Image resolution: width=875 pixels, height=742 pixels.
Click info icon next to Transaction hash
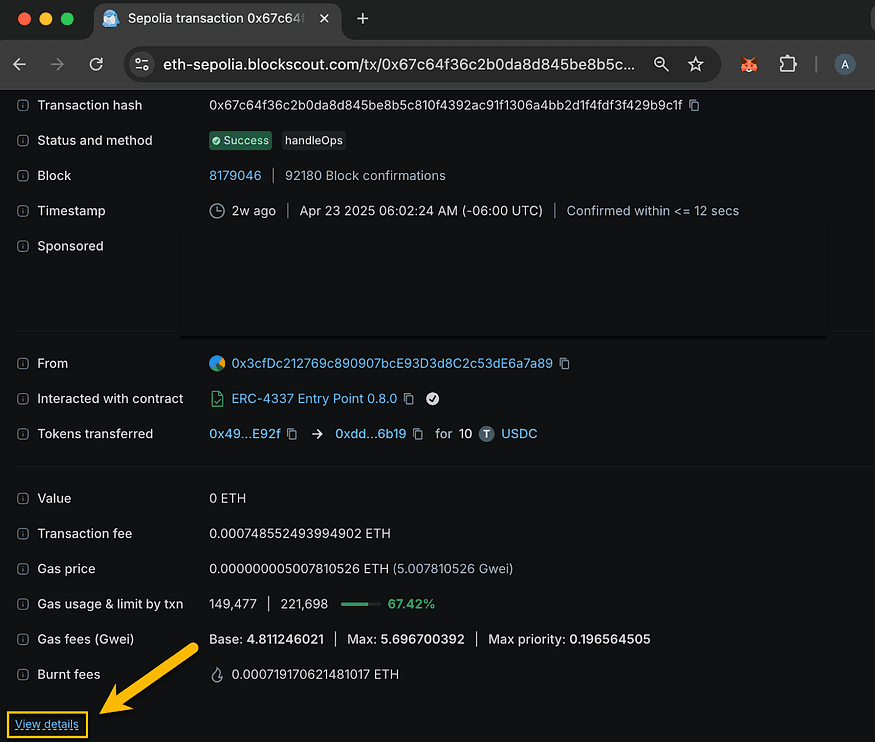click(23, 105)
